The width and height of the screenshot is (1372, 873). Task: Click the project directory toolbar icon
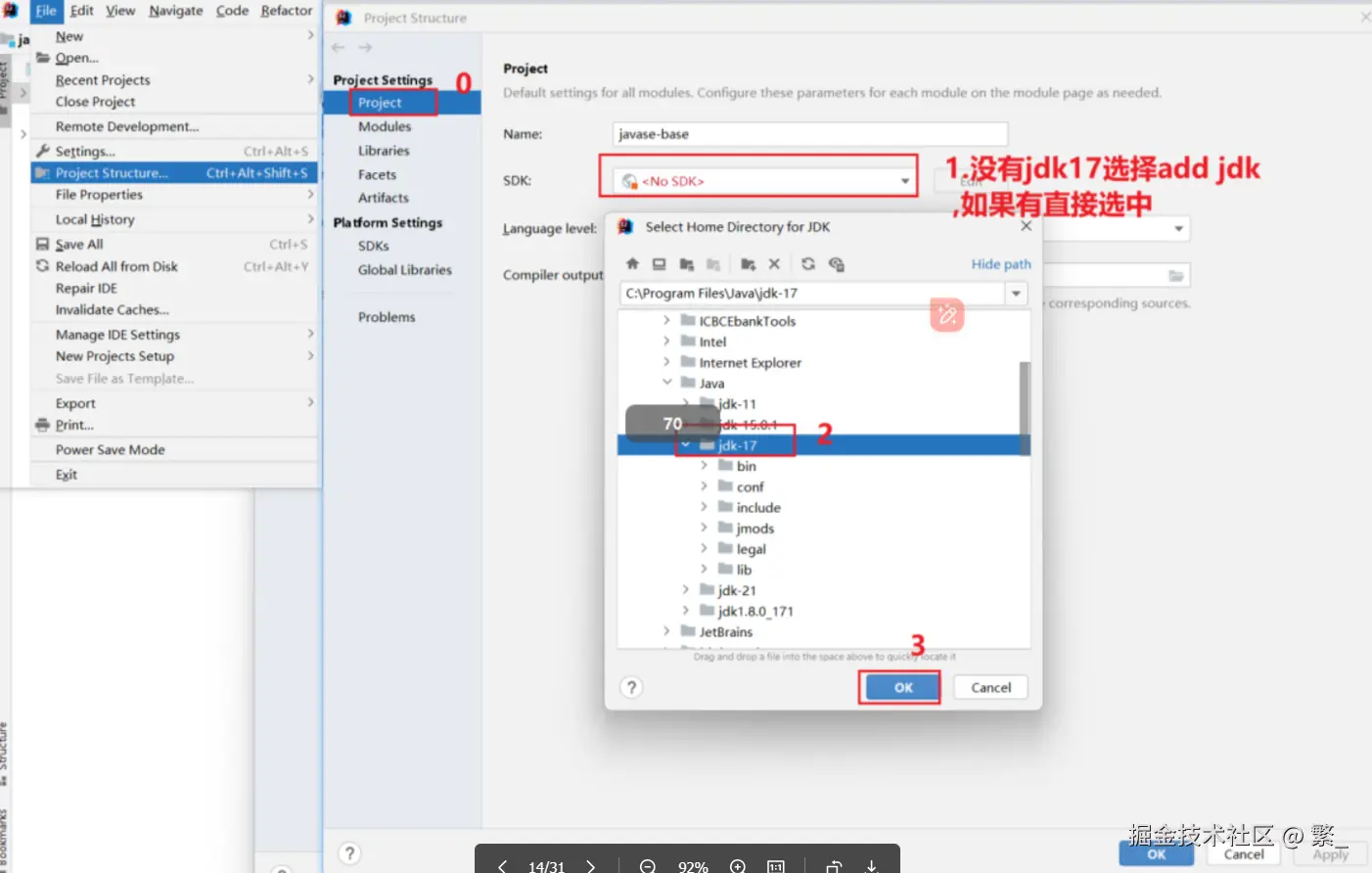pos(686,264)
